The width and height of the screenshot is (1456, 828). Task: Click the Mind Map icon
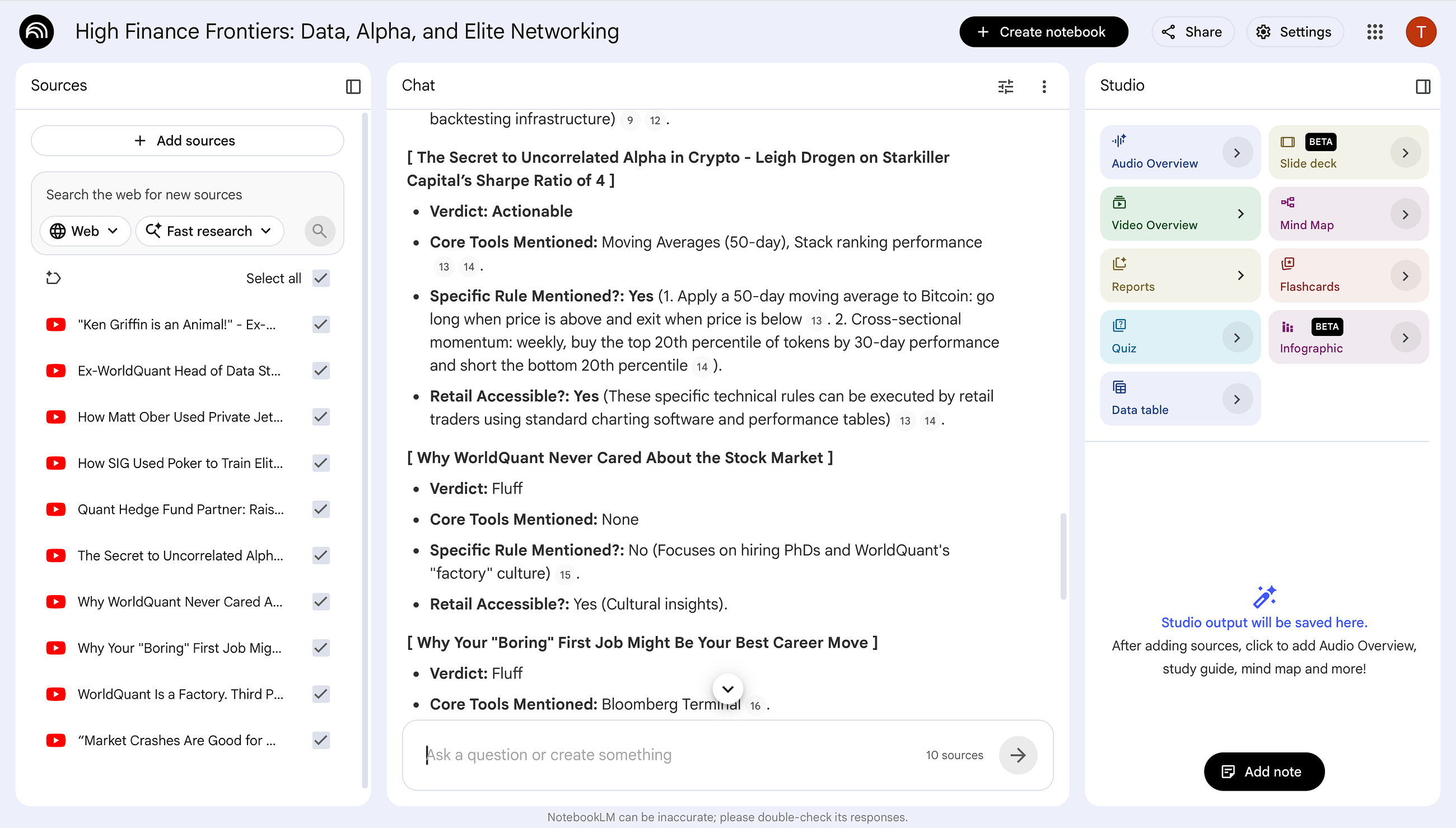coord(1287,203)
